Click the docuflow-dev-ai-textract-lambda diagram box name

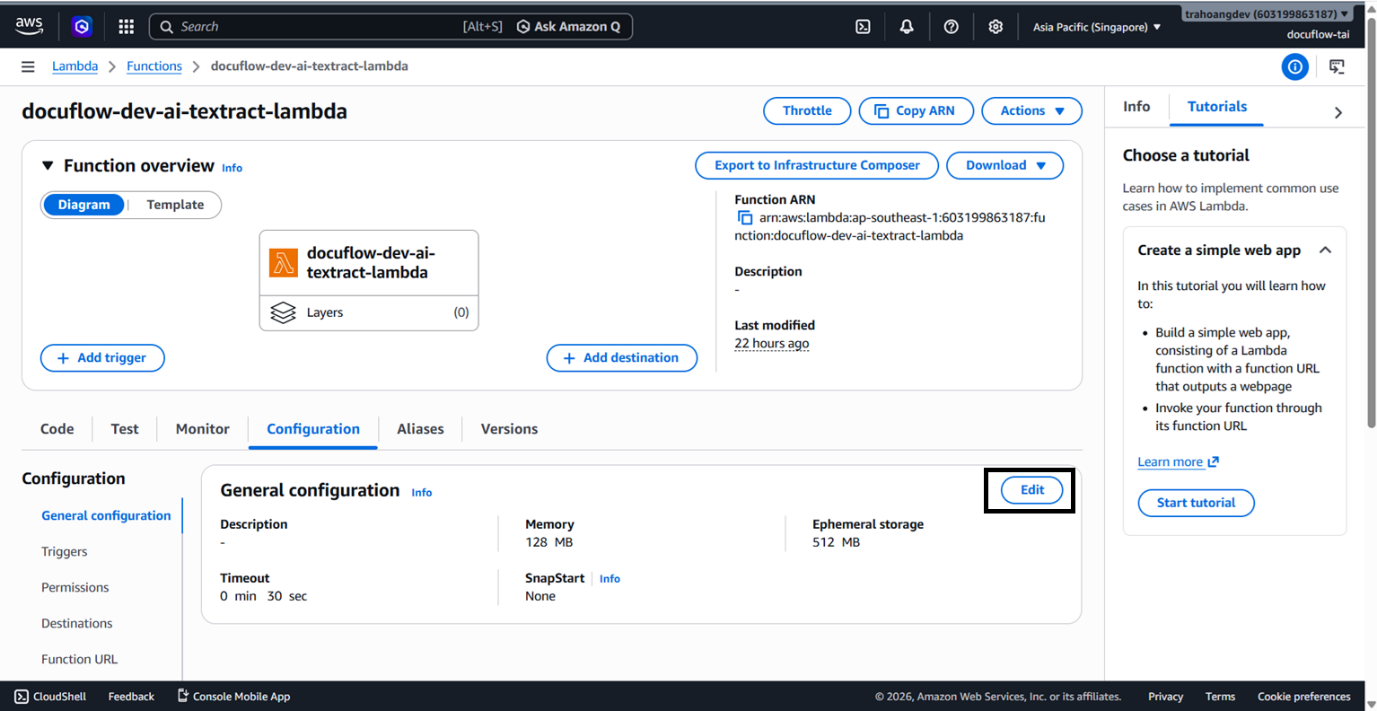pos(371,263)
